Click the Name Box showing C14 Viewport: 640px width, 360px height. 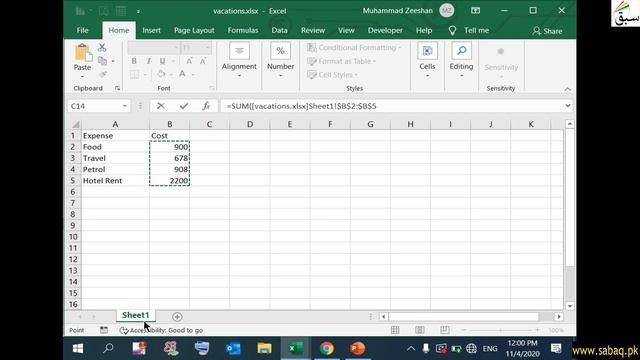point(94,106)
